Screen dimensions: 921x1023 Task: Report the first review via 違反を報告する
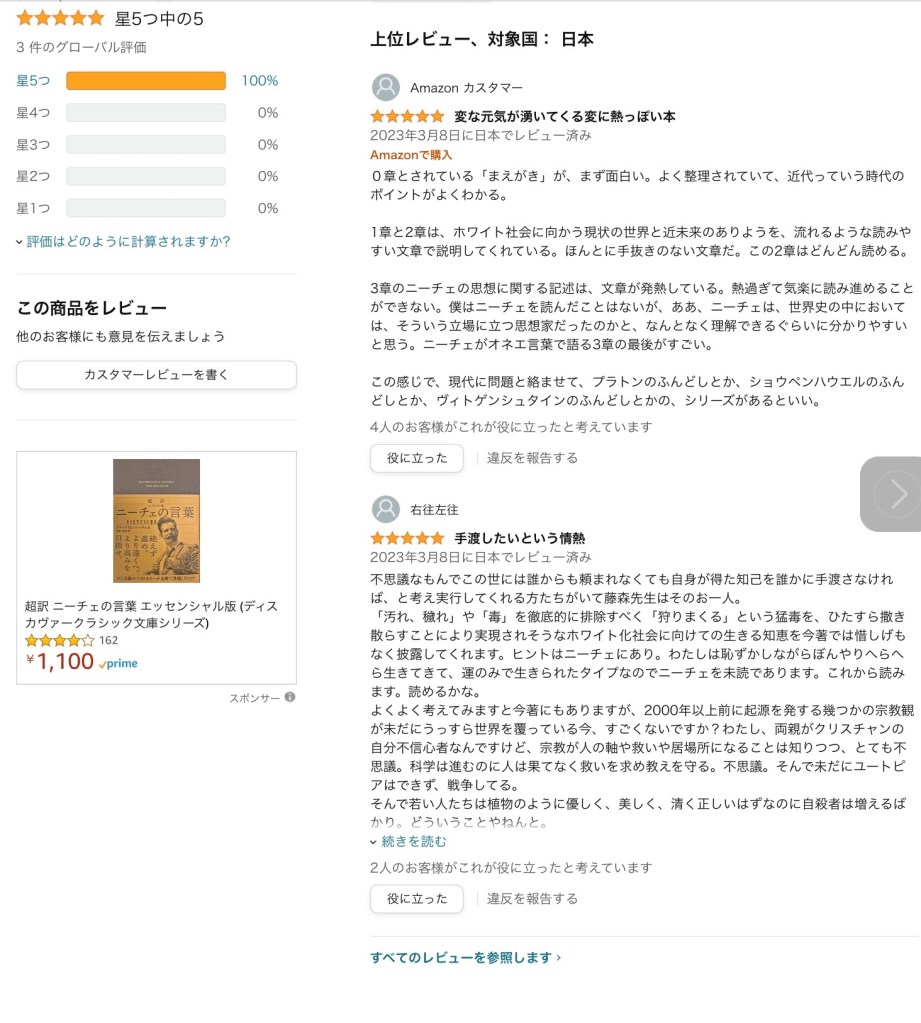[532, 458]
